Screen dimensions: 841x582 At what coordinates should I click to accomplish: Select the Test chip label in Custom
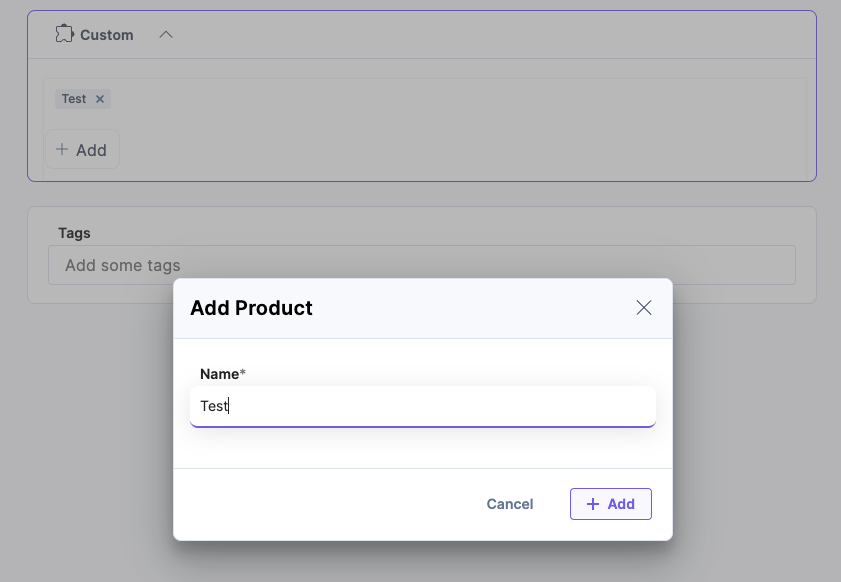pyautogui.click(x=73, y=99)
